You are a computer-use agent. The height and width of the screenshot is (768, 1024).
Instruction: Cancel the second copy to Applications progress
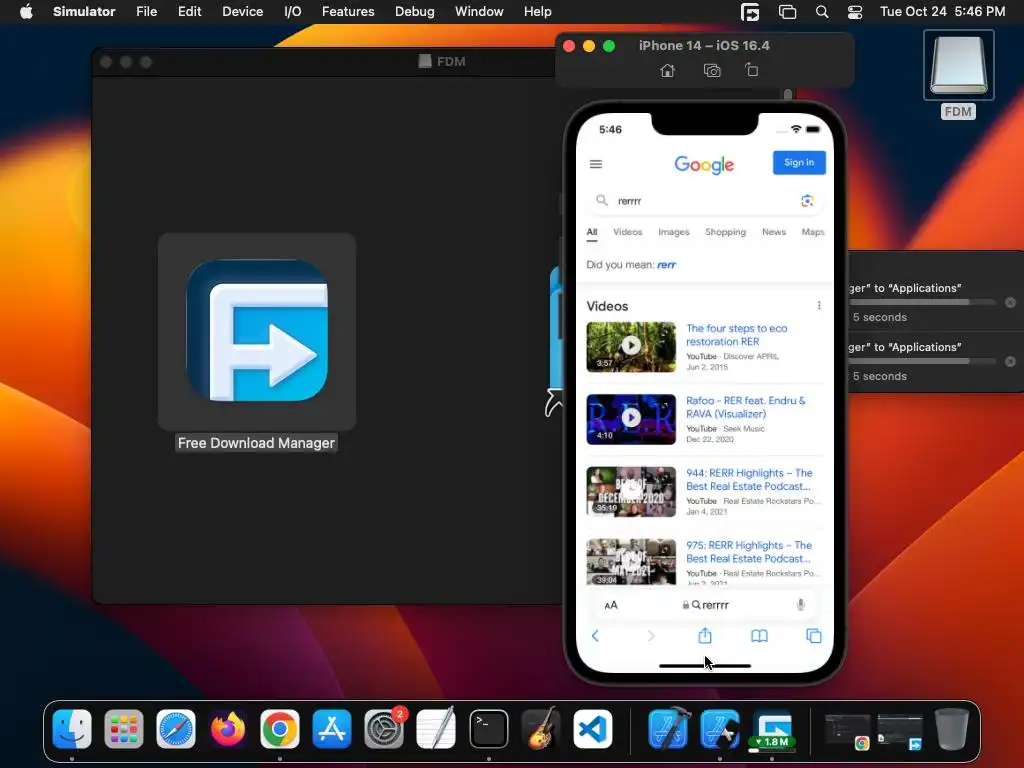(1010, 361)
